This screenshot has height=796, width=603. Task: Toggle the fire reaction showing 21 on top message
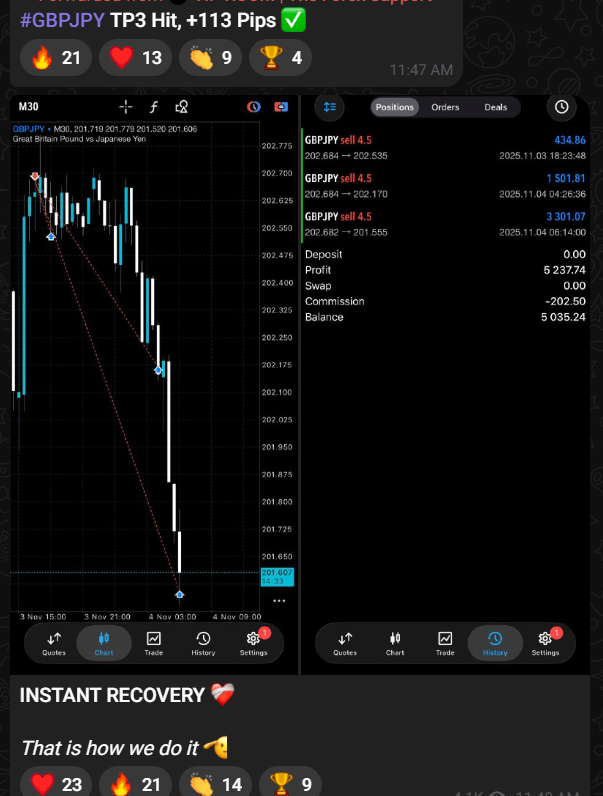pyautogui.click(x=56, y=58)
